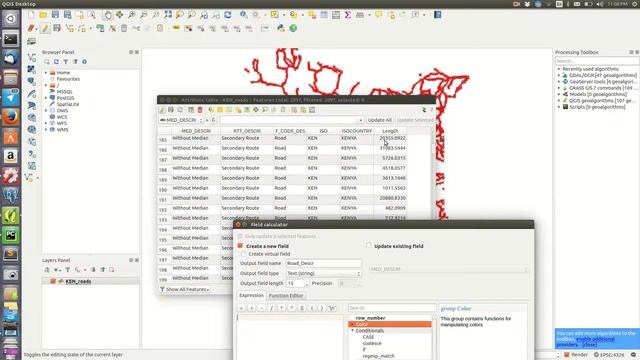Click the 'MED_DESCRI' column header
This screenshot has width=640, height=360.
196,131
